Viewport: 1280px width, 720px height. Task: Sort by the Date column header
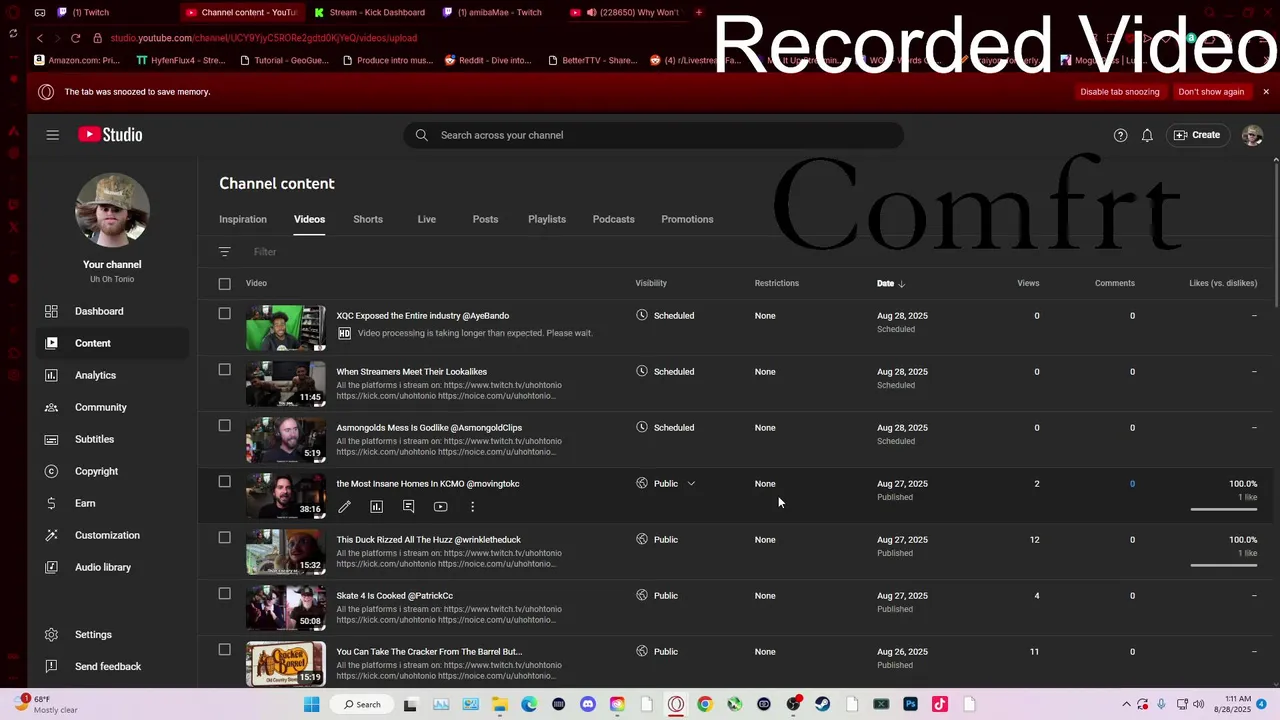(x=890, y=283)
